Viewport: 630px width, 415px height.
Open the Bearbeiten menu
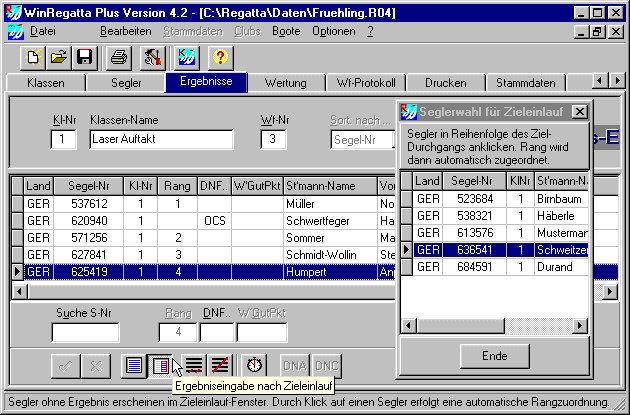(x=125, y=31)
